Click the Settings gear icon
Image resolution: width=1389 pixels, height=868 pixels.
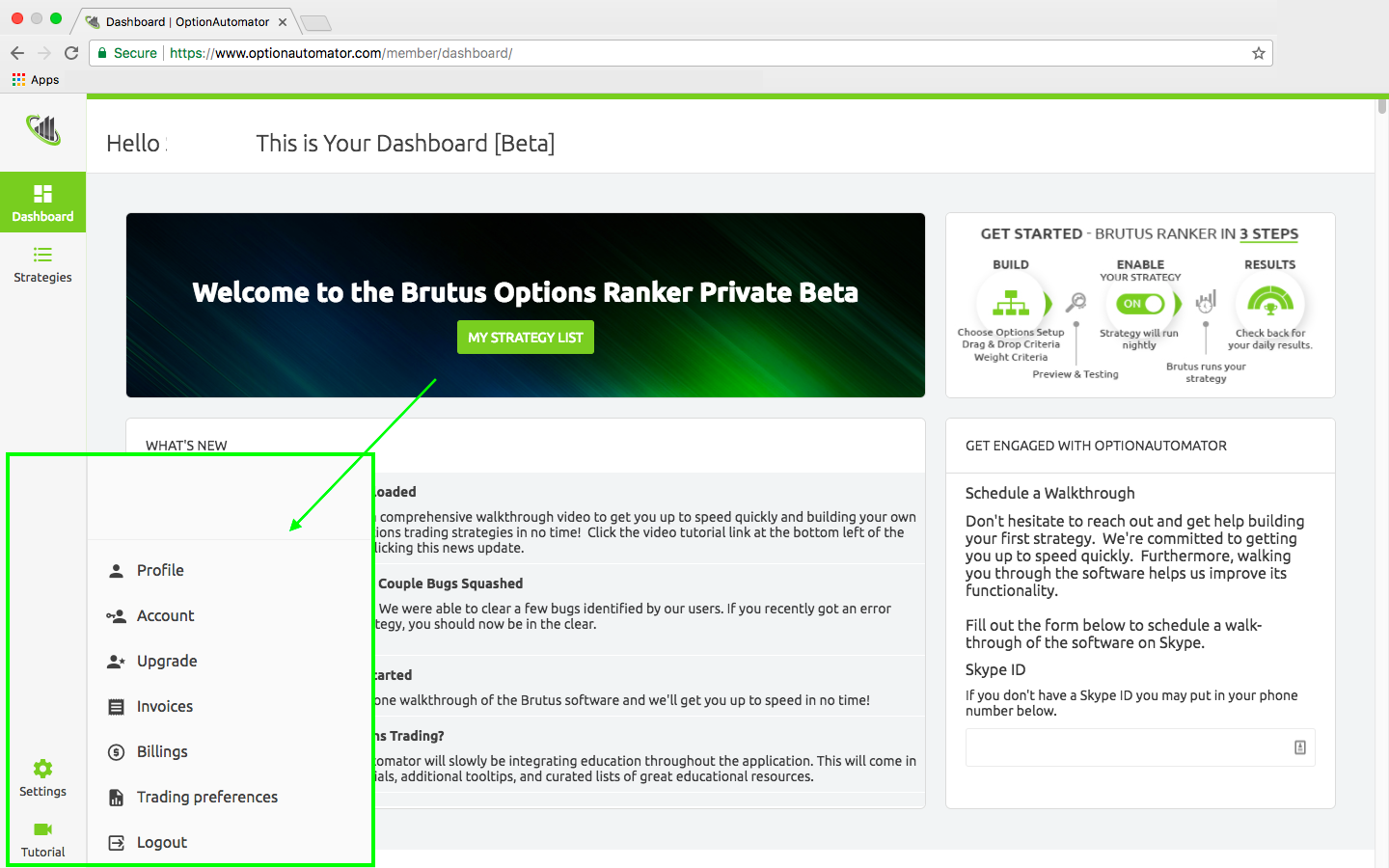tap(42, 768)
